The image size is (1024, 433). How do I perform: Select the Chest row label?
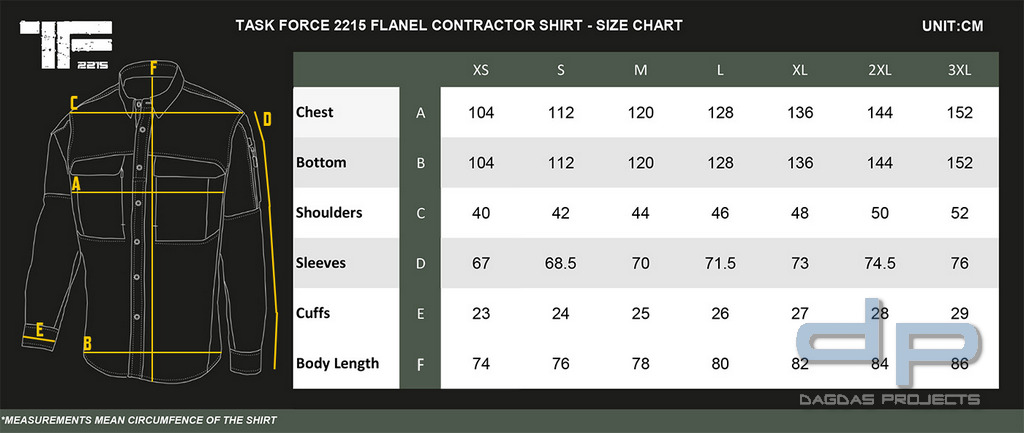(314, 112)
